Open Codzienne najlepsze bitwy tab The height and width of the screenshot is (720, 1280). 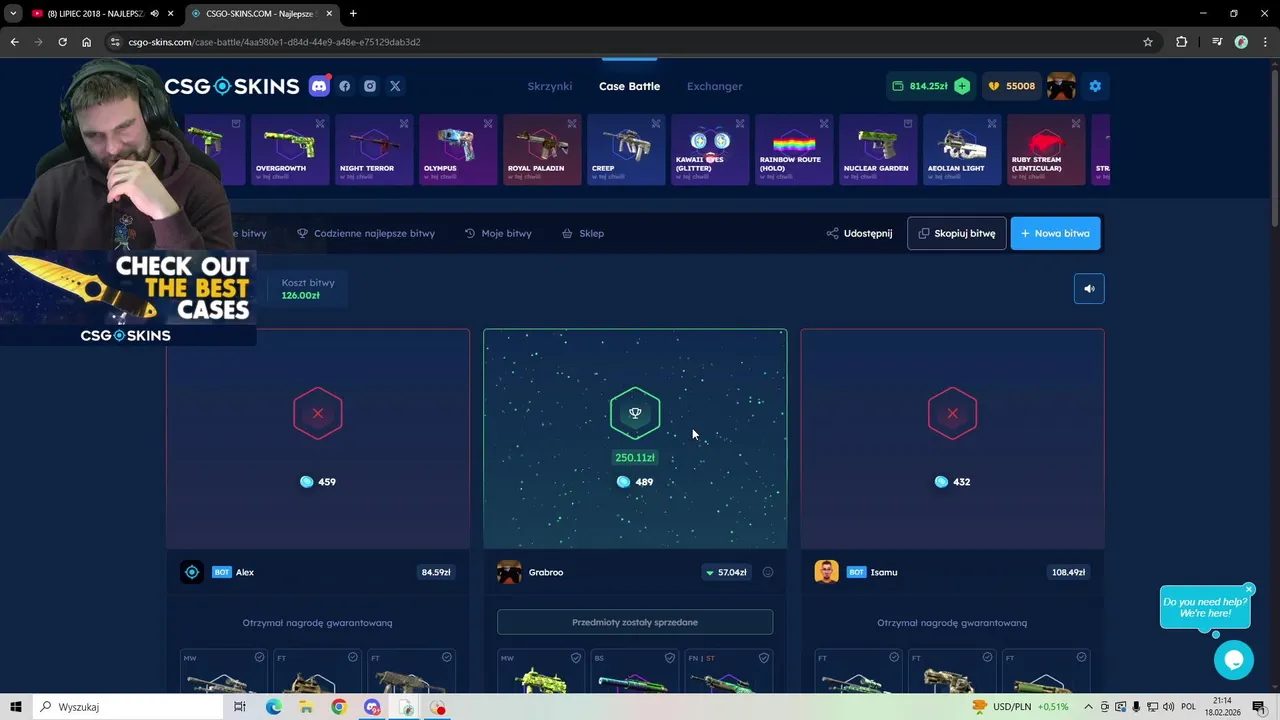[x=366, y=233]
